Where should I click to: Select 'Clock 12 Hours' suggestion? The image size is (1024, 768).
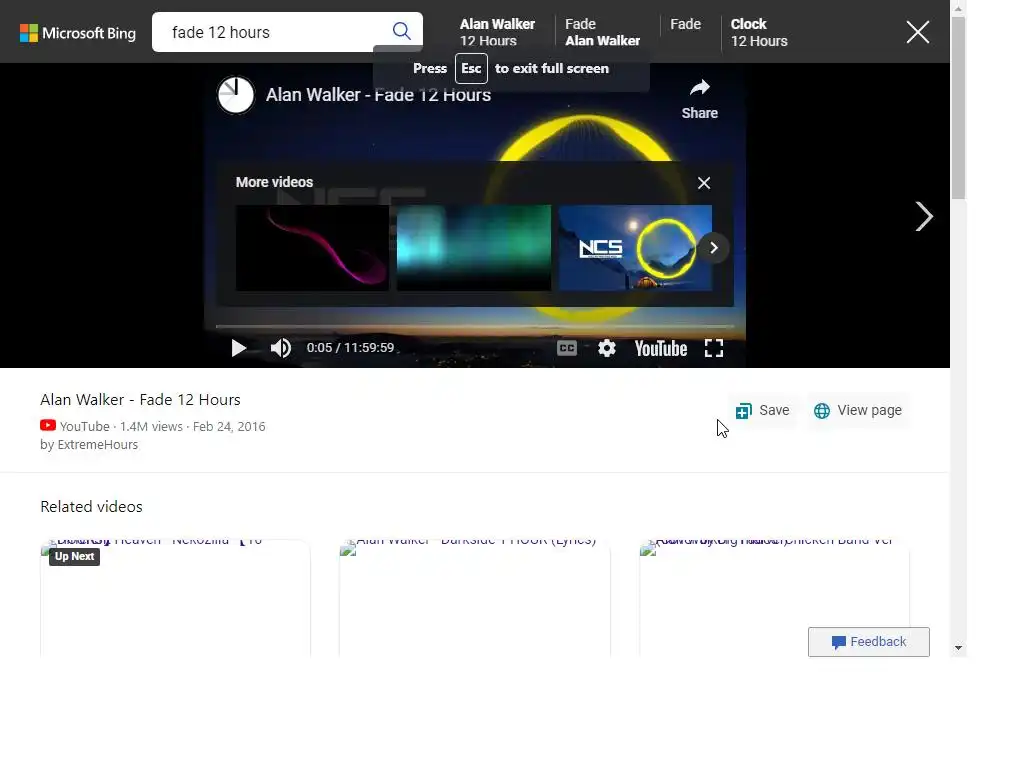759,32
